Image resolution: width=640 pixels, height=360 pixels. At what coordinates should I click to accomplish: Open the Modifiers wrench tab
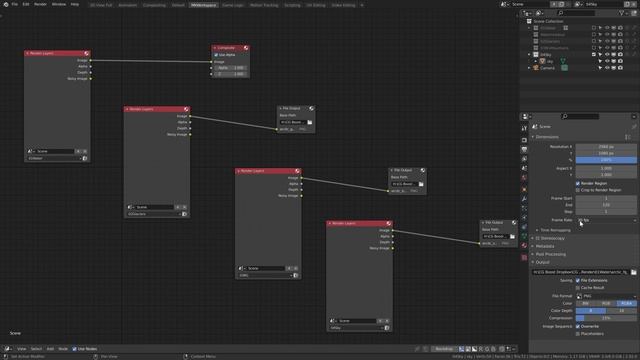pyautogui.click(x=524, y=199)
